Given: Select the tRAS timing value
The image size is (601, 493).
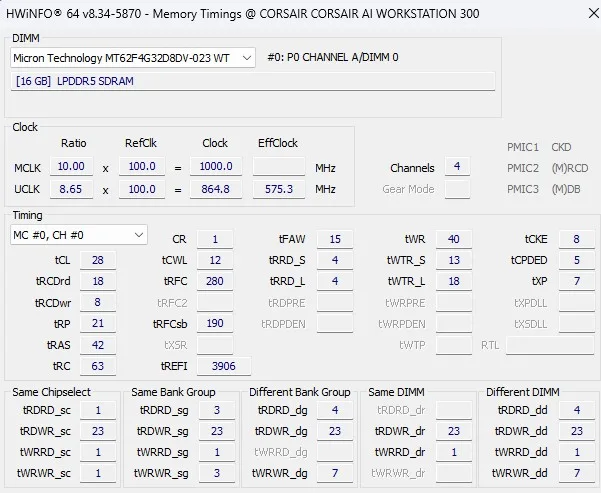Looking at the screenshot, I should 97,345.
